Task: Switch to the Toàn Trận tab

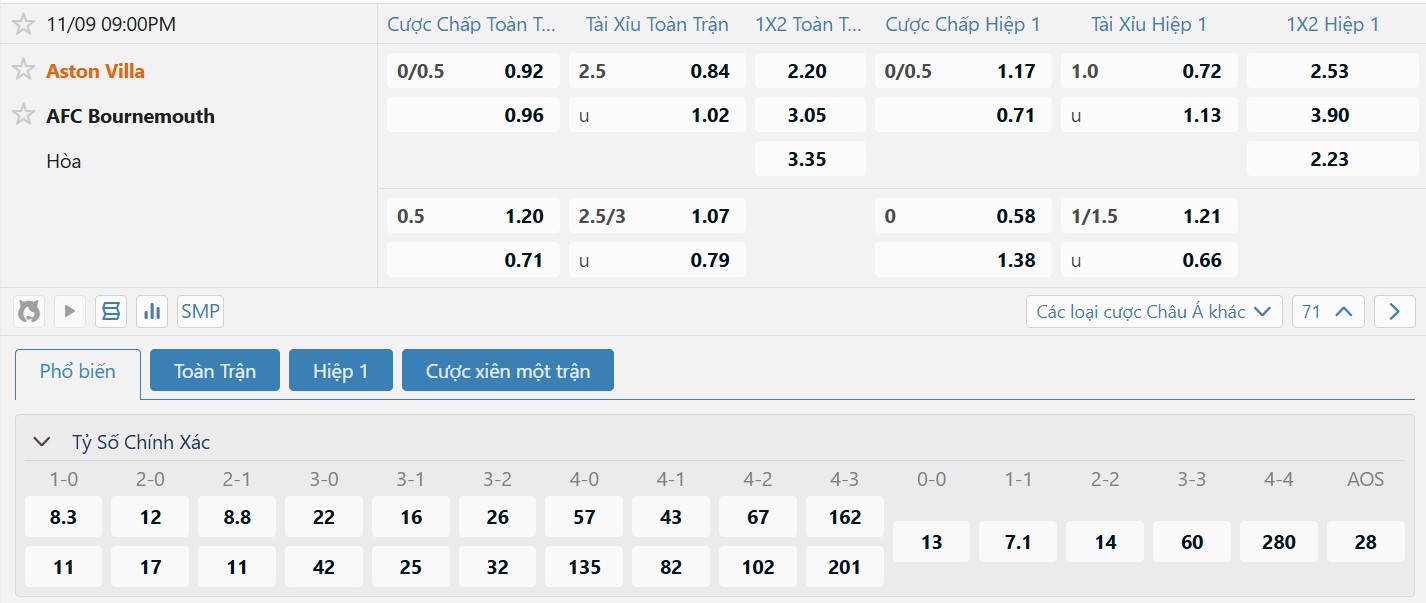Action: (214, 371)
